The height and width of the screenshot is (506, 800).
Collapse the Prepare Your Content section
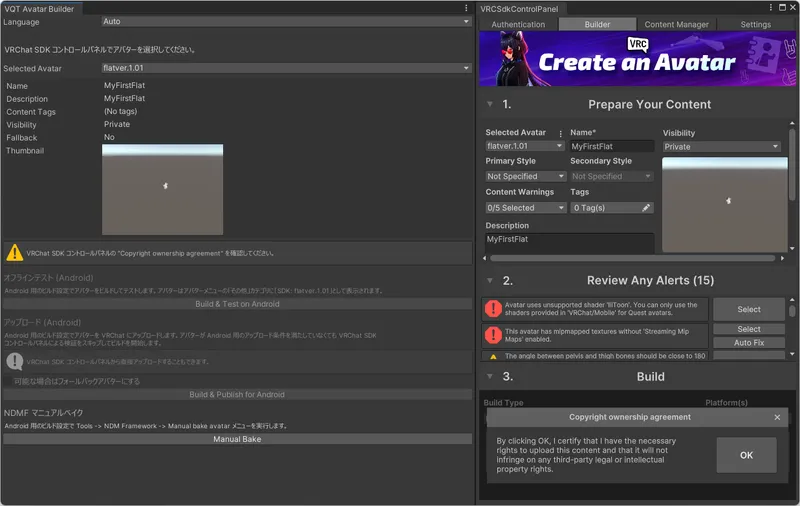click(490, 104)
